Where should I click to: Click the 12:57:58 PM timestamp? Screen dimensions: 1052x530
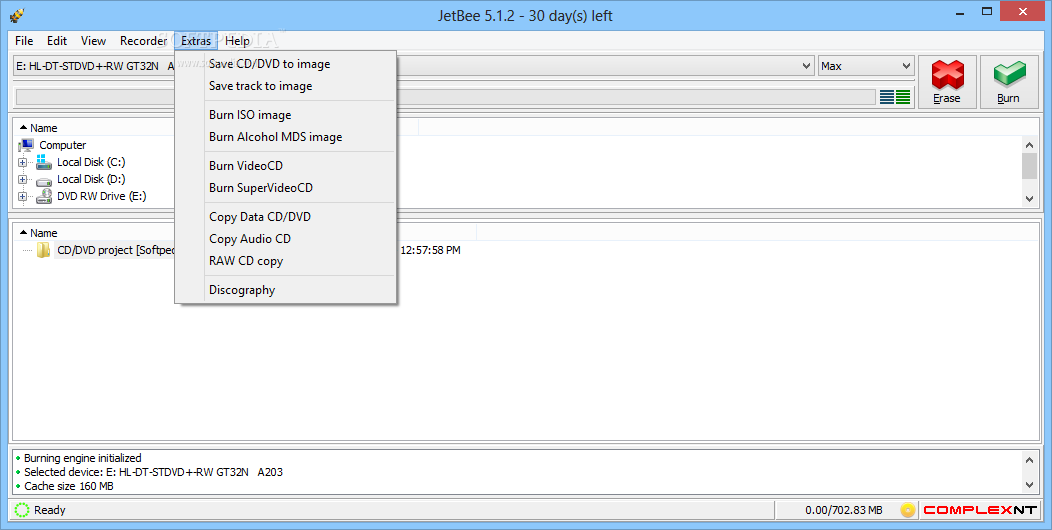[430, 250]
